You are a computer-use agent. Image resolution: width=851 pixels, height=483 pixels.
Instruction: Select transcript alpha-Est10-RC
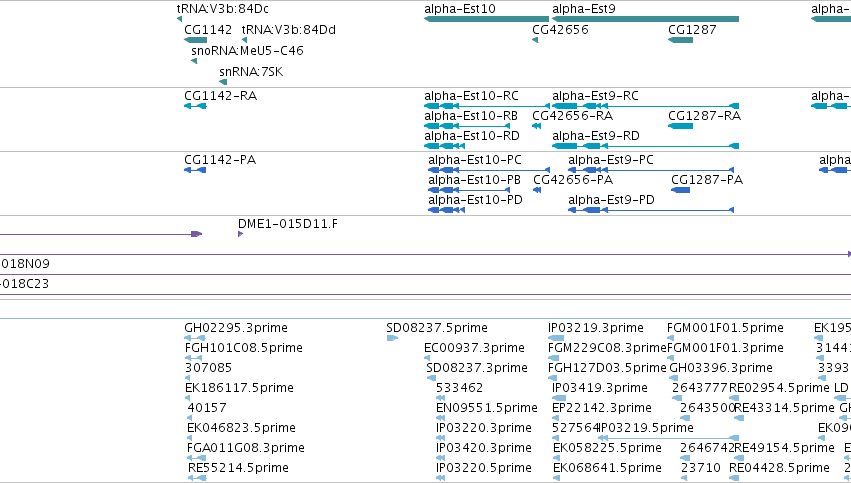tap(487, 106)
